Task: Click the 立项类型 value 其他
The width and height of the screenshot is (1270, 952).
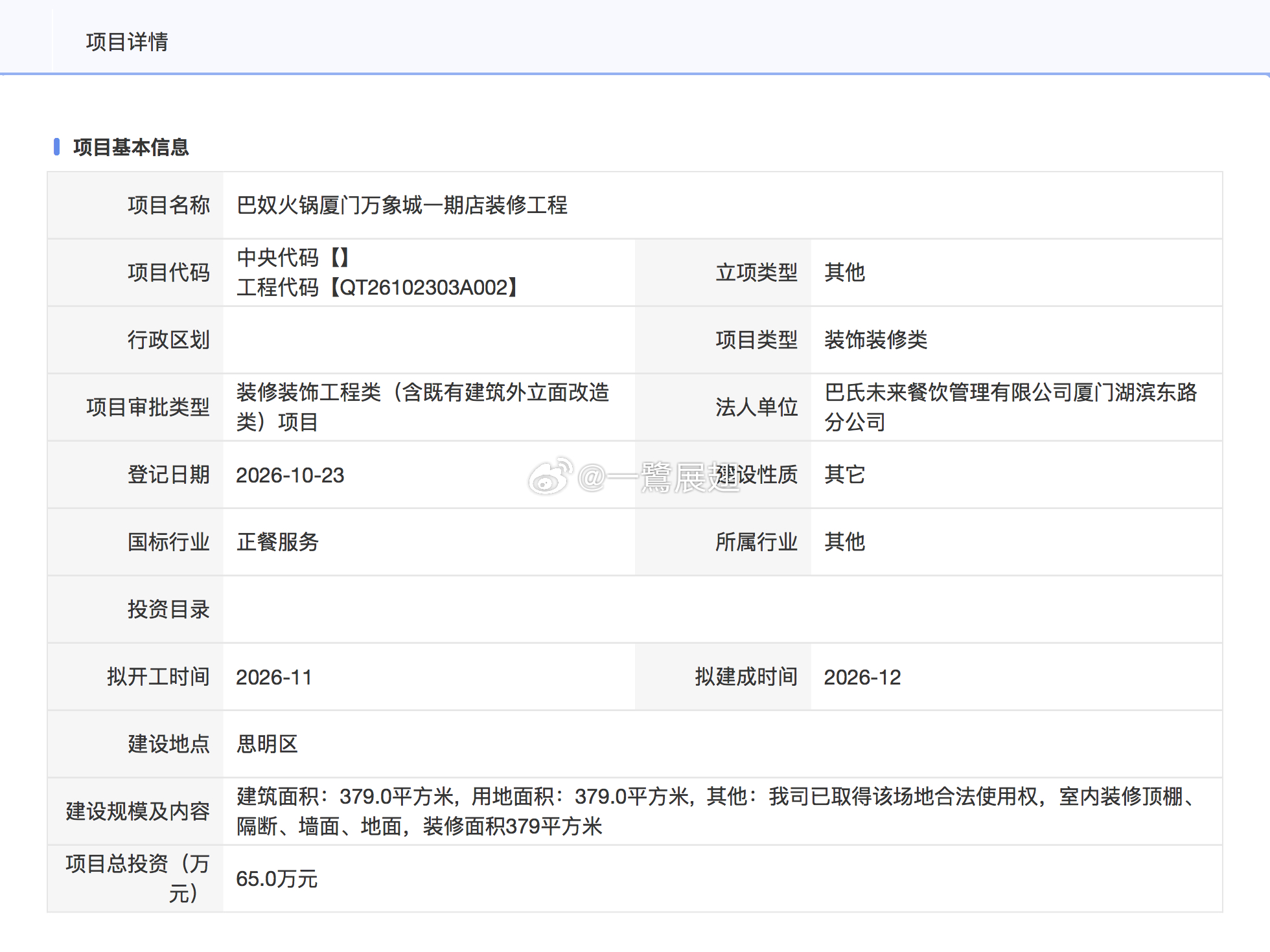Action: (844, 273)
